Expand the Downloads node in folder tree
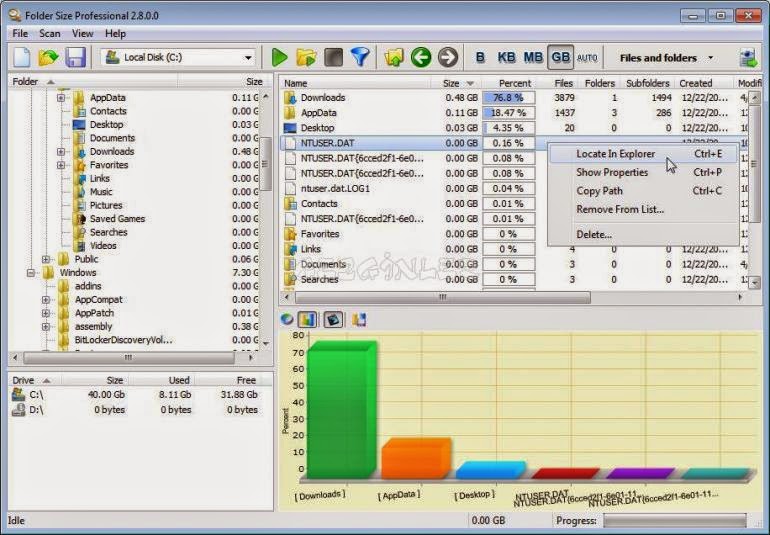Screen dimensions: 770x535 [x=61, y=151]
